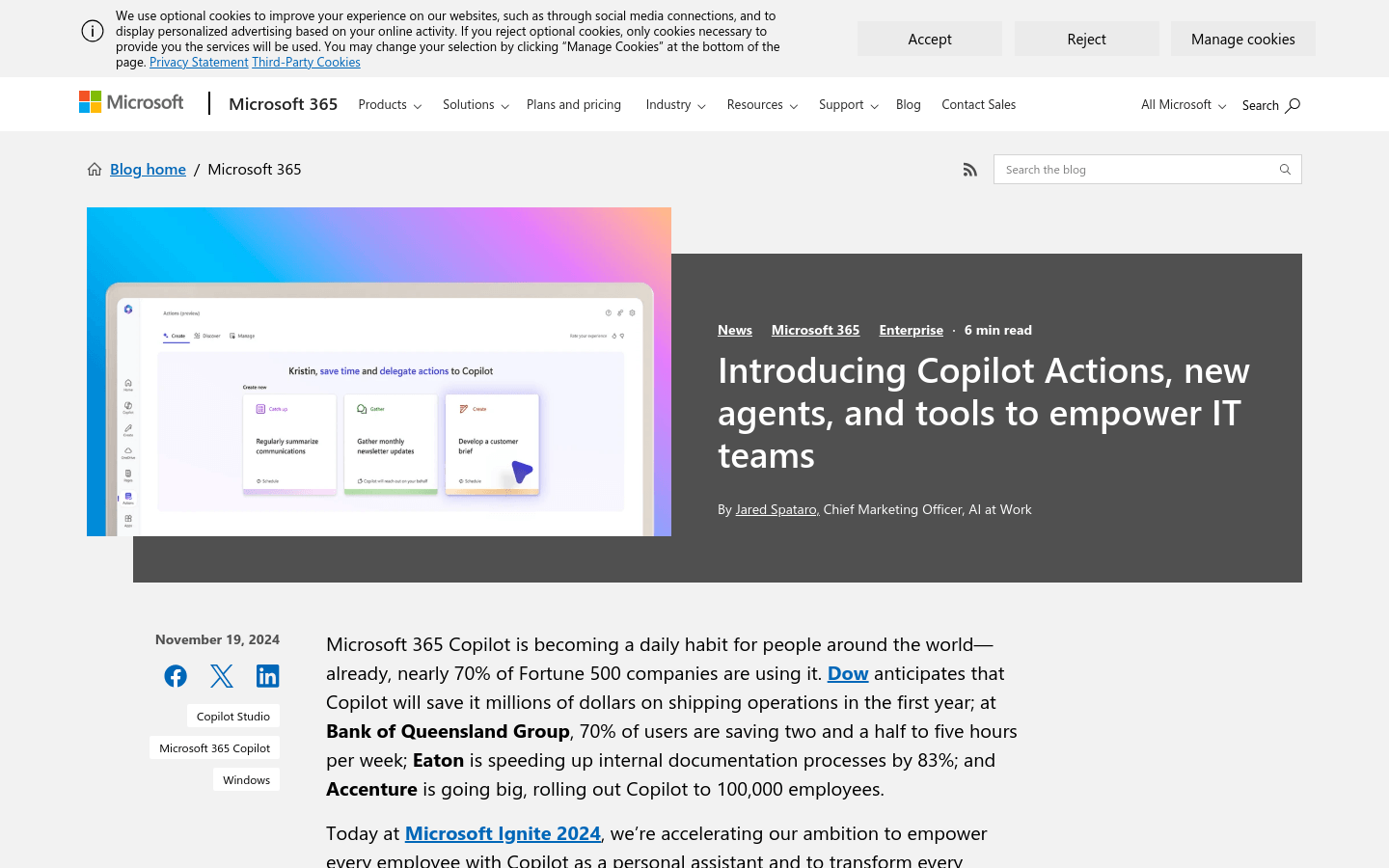
Task: Open Microsoft 365 header link
Action: (x=284, y=104)
